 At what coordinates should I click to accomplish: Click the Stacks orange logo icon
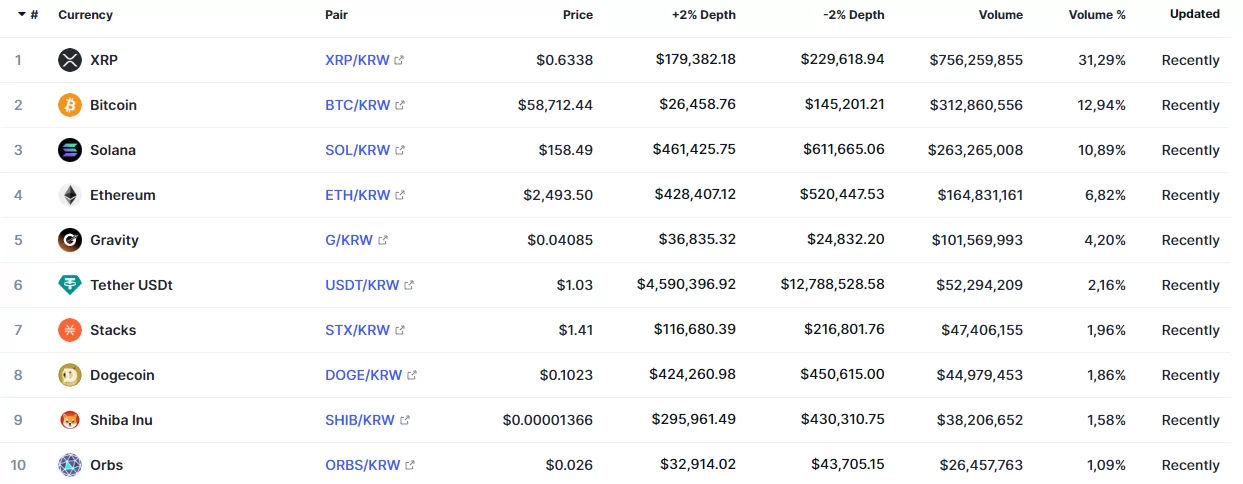70,330
